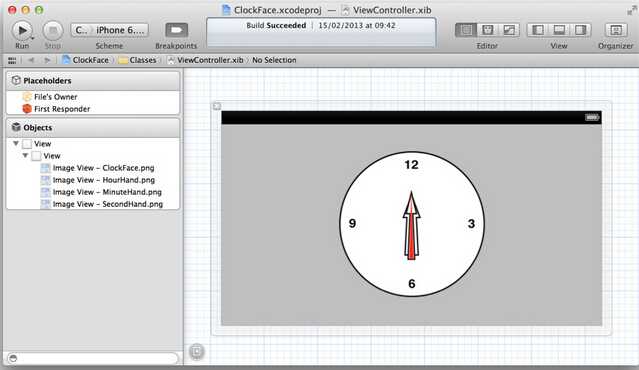Click the Placeholders section header

point(93,81)
